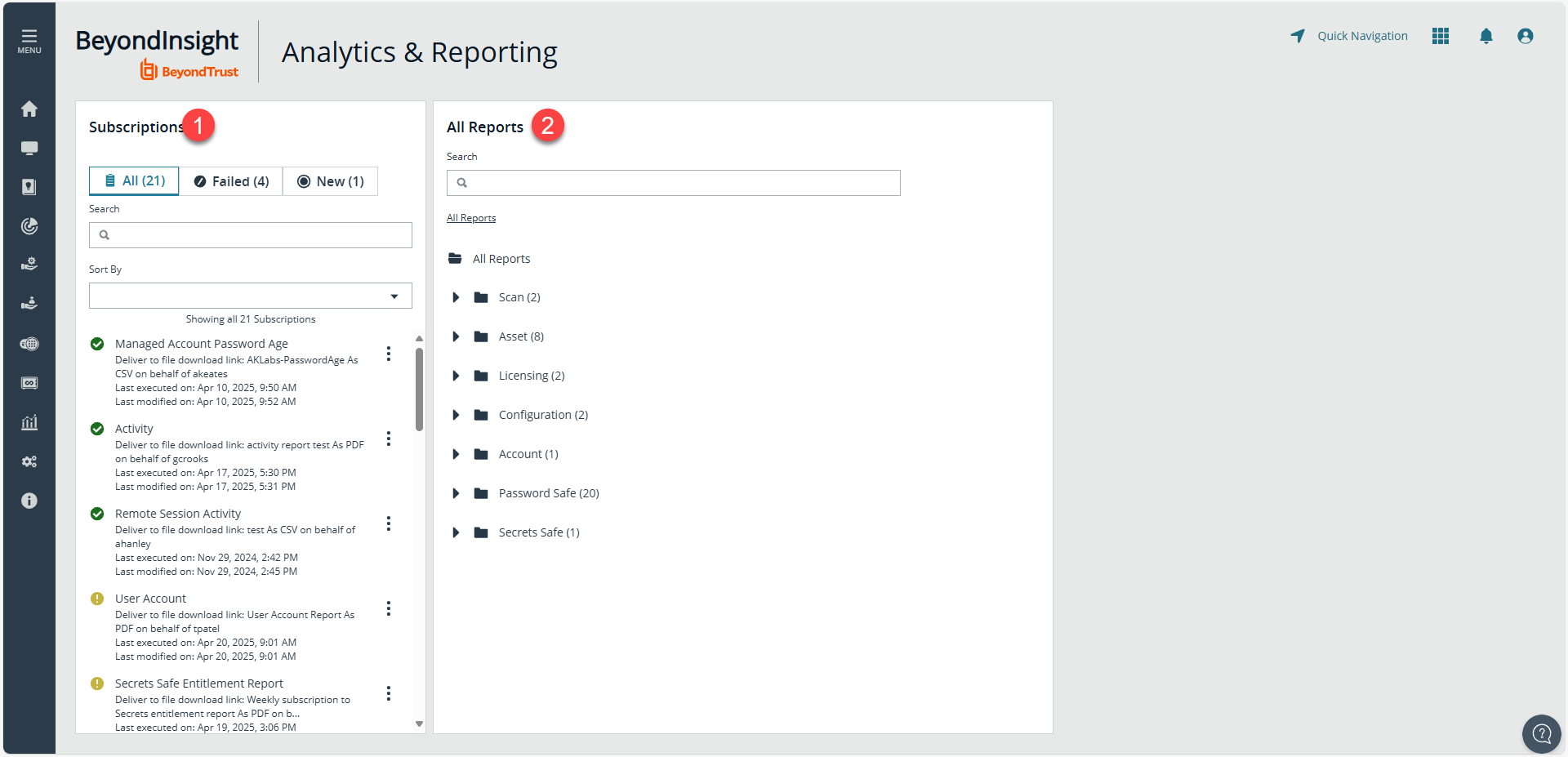
Task: Open the pie chart sidebar icon
Action: click(x=29, y=226)
